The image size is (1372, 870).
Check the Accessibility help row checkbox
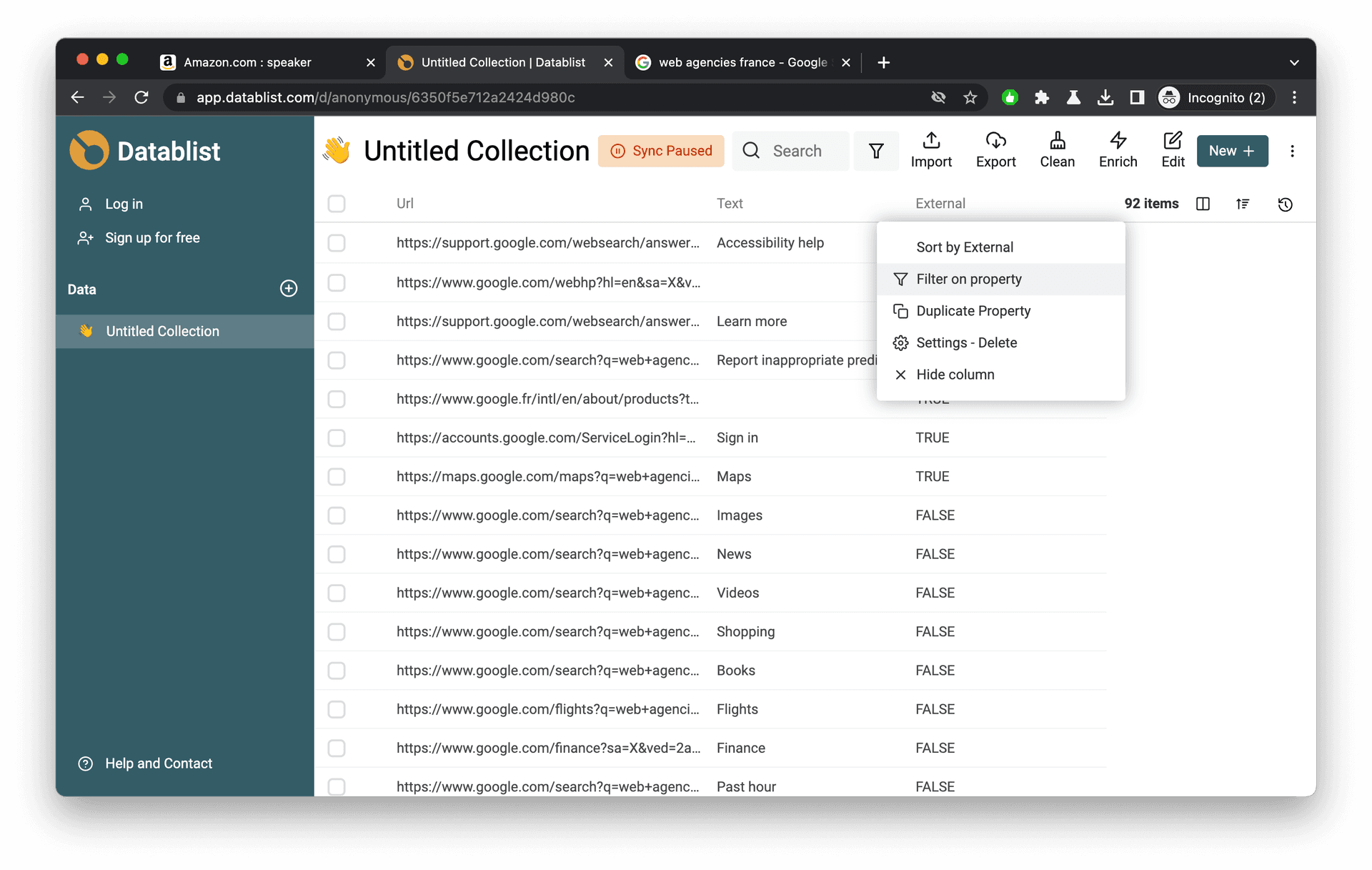coord(337,243)
